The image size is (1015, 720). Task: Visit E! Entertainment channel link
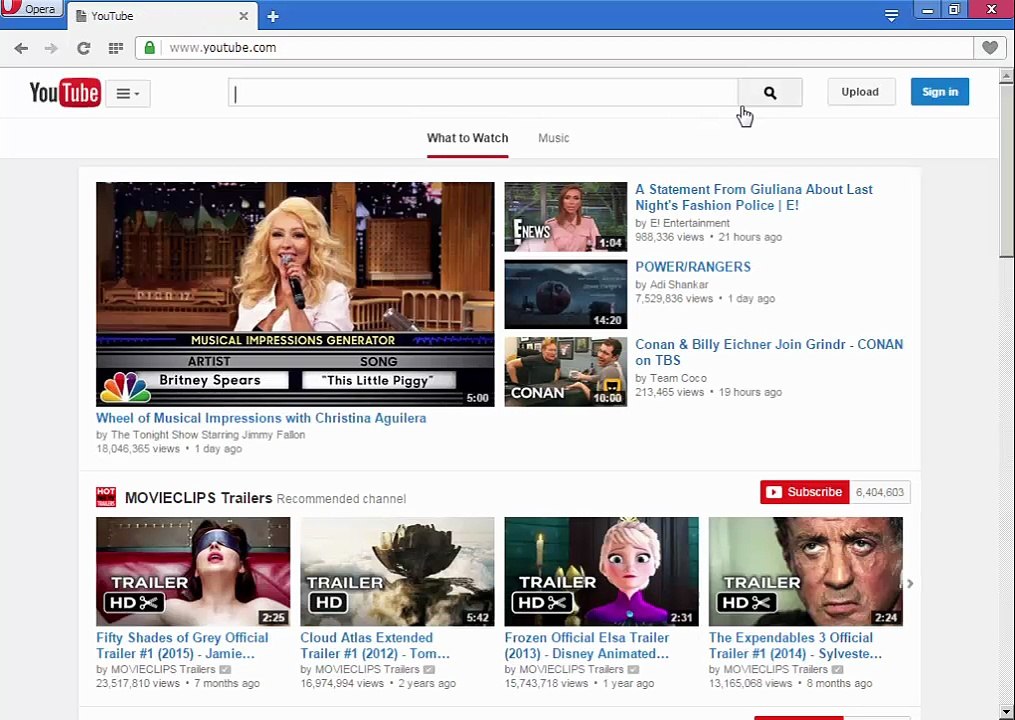[x=690, y=223]
